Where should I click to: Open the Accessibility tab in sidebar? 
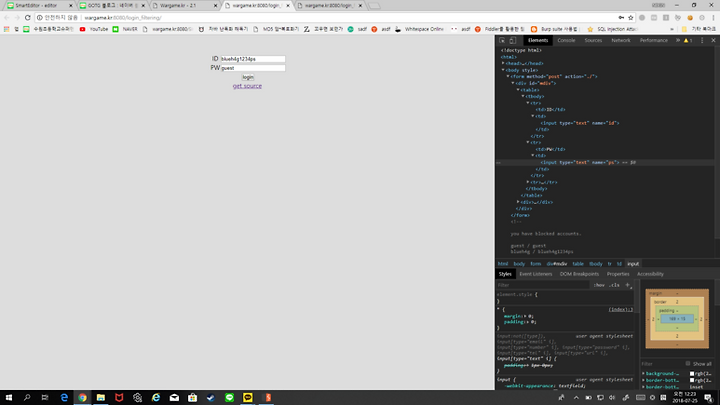(650, 274)
